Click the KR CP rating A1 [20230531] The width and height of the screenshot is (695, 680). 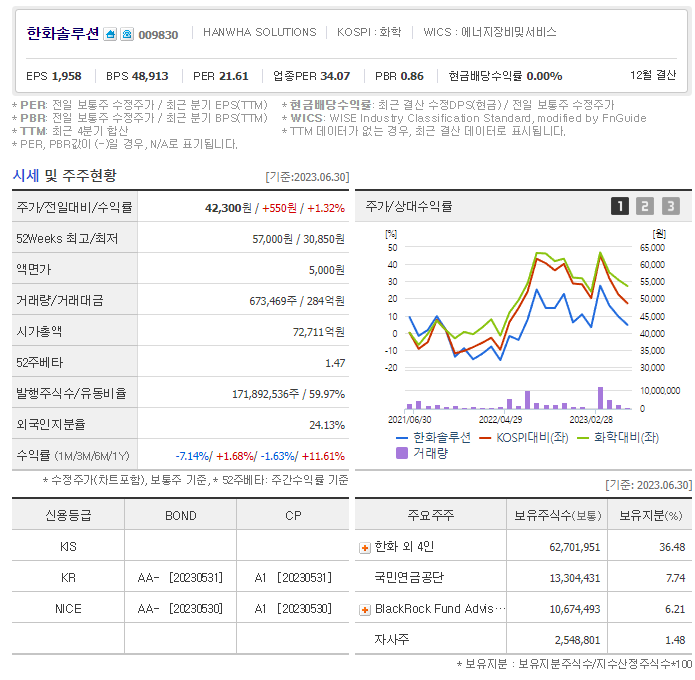click(x=293, y=578)
